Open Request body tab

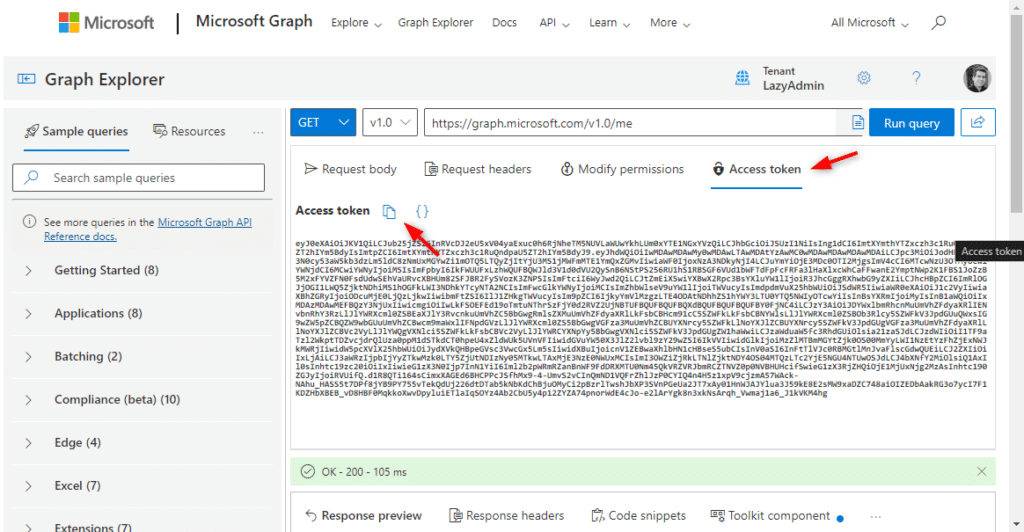(351, 169)
